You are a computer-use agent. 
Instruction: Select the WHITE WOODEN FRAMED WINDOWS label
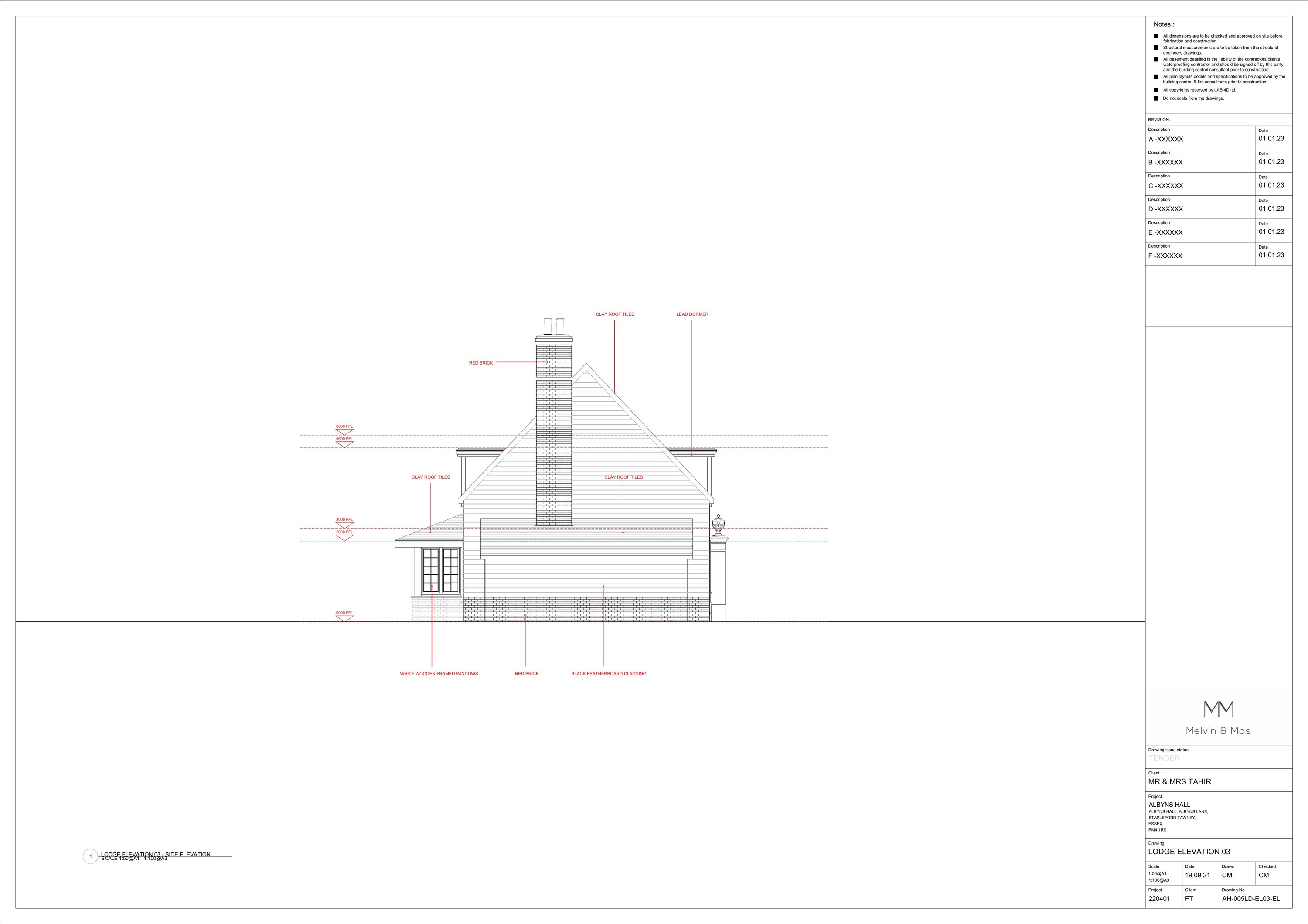439,674
